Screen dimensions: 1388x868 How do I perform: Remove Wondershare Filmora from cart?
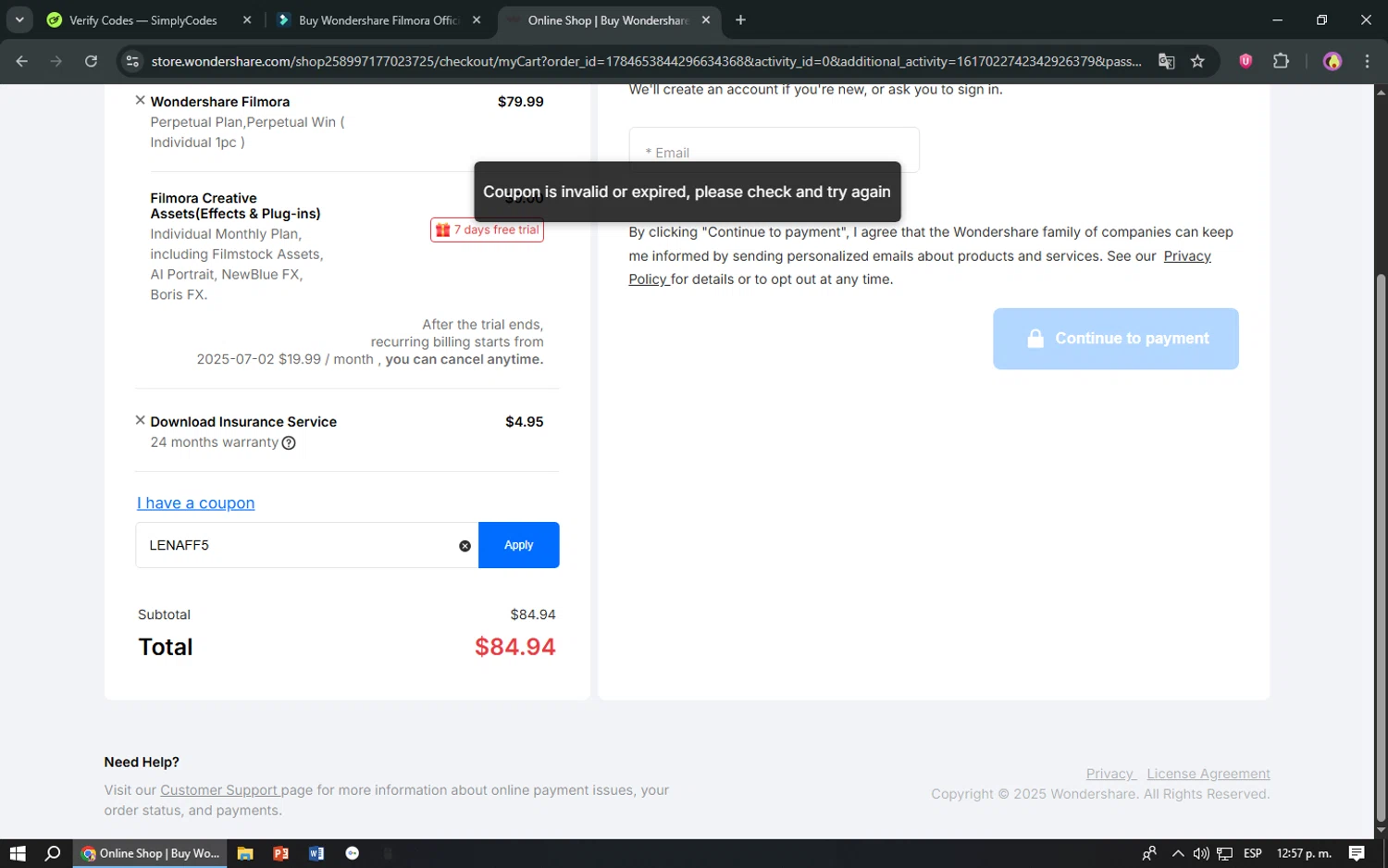coord(141,100)
